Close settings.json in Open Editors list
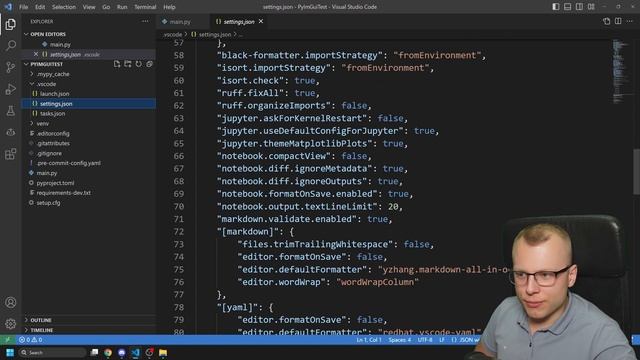 (x=36, y=54)
